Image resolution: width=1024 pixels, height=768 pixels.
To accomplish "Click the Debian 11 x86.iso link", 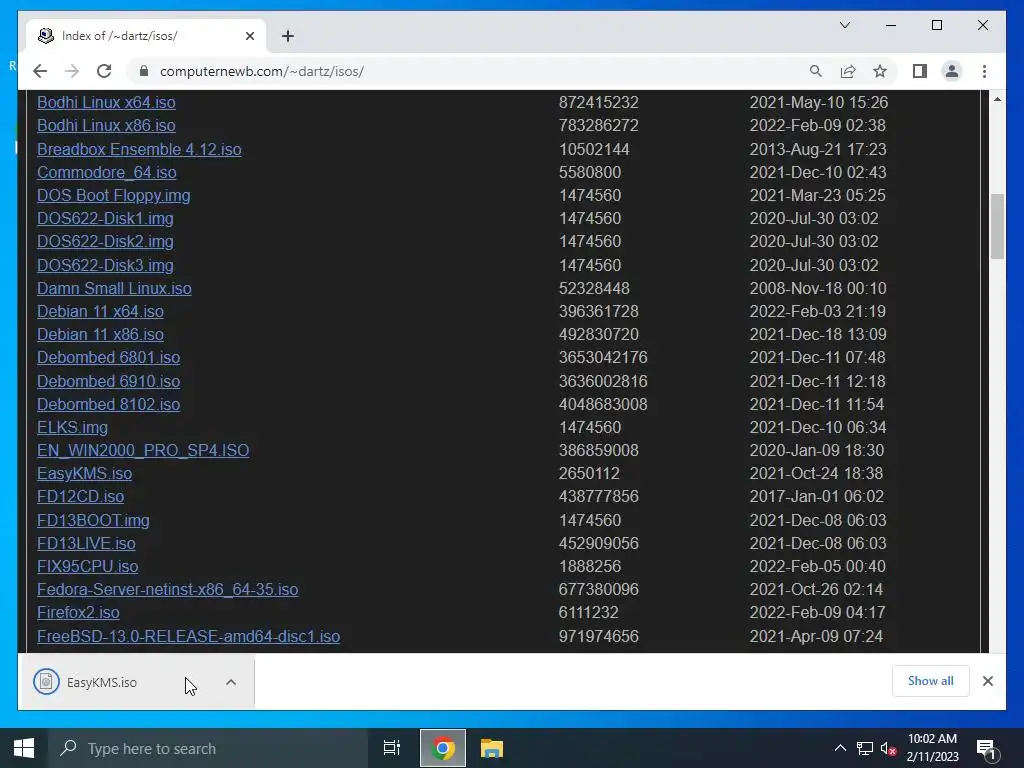I will [x=100, y=334].
